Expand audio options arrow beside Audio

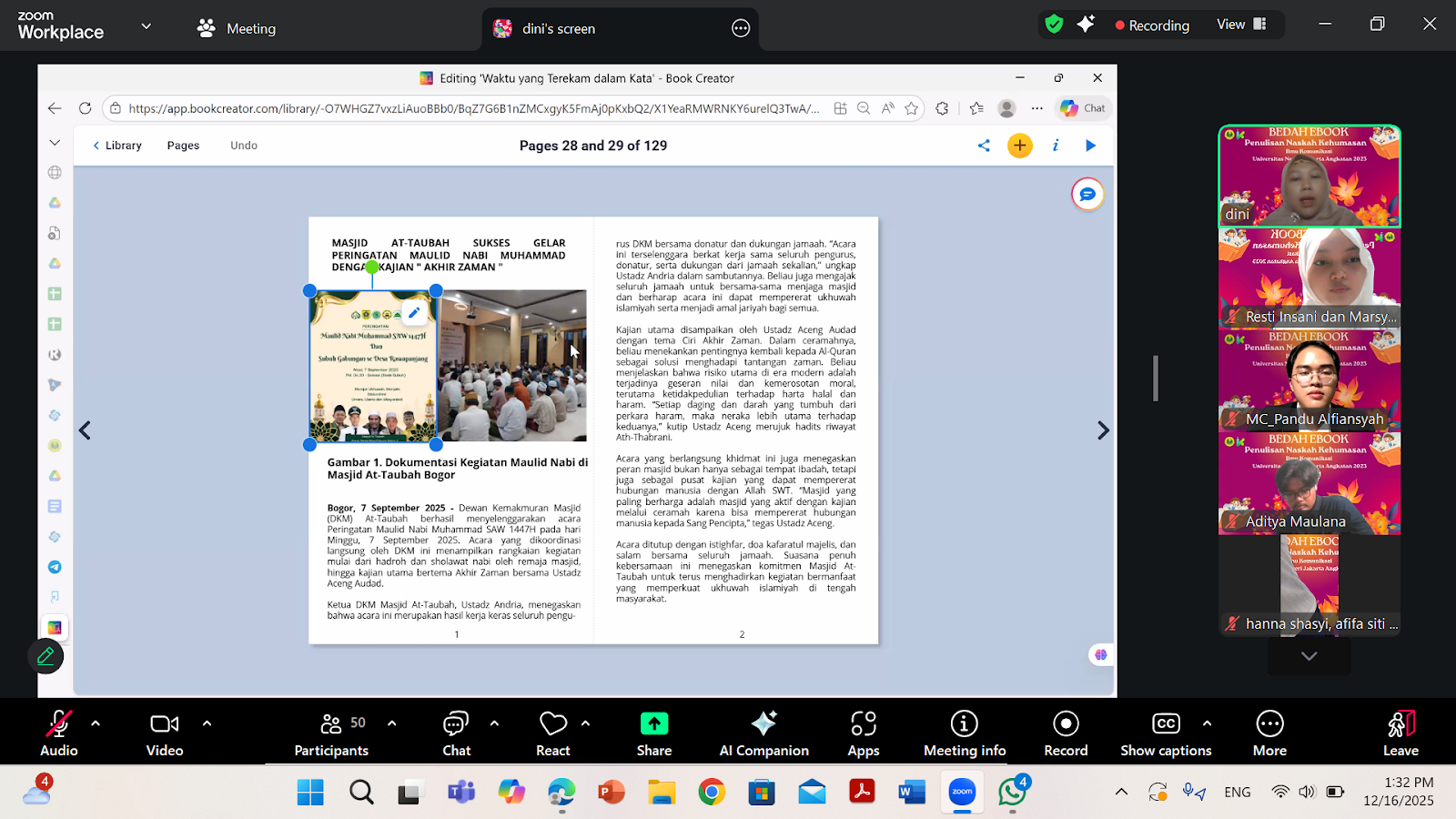pos(96,723)
